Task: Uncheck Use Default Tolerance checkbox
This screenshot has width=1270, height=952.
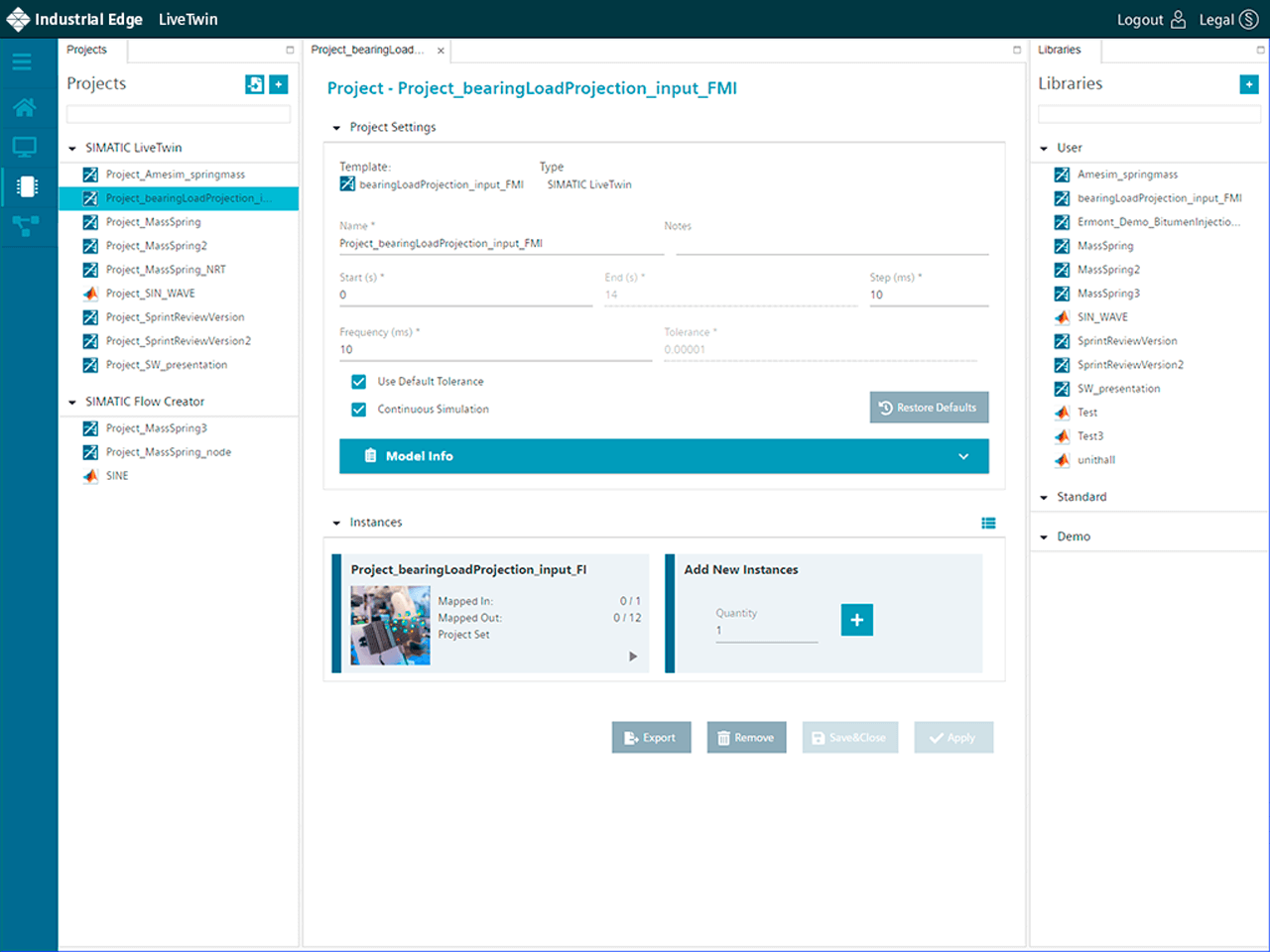Action: coord(358,381)
